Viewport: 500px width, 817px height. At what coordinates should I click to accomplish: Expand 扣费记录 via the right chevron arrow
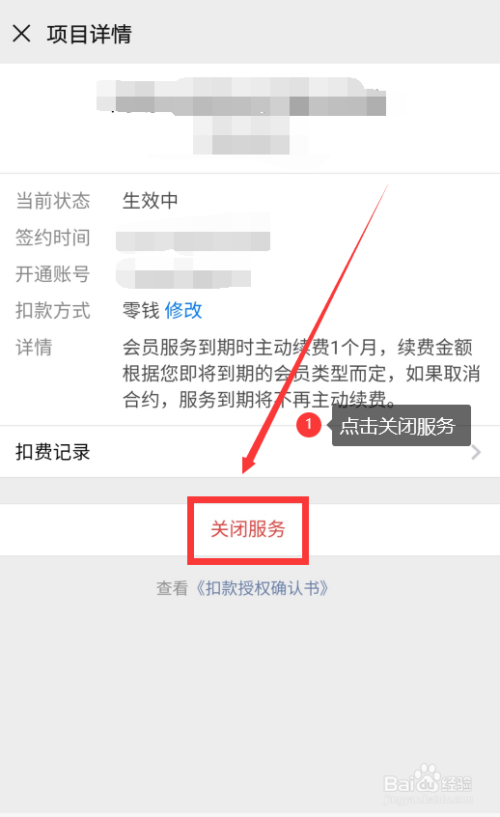476,452
